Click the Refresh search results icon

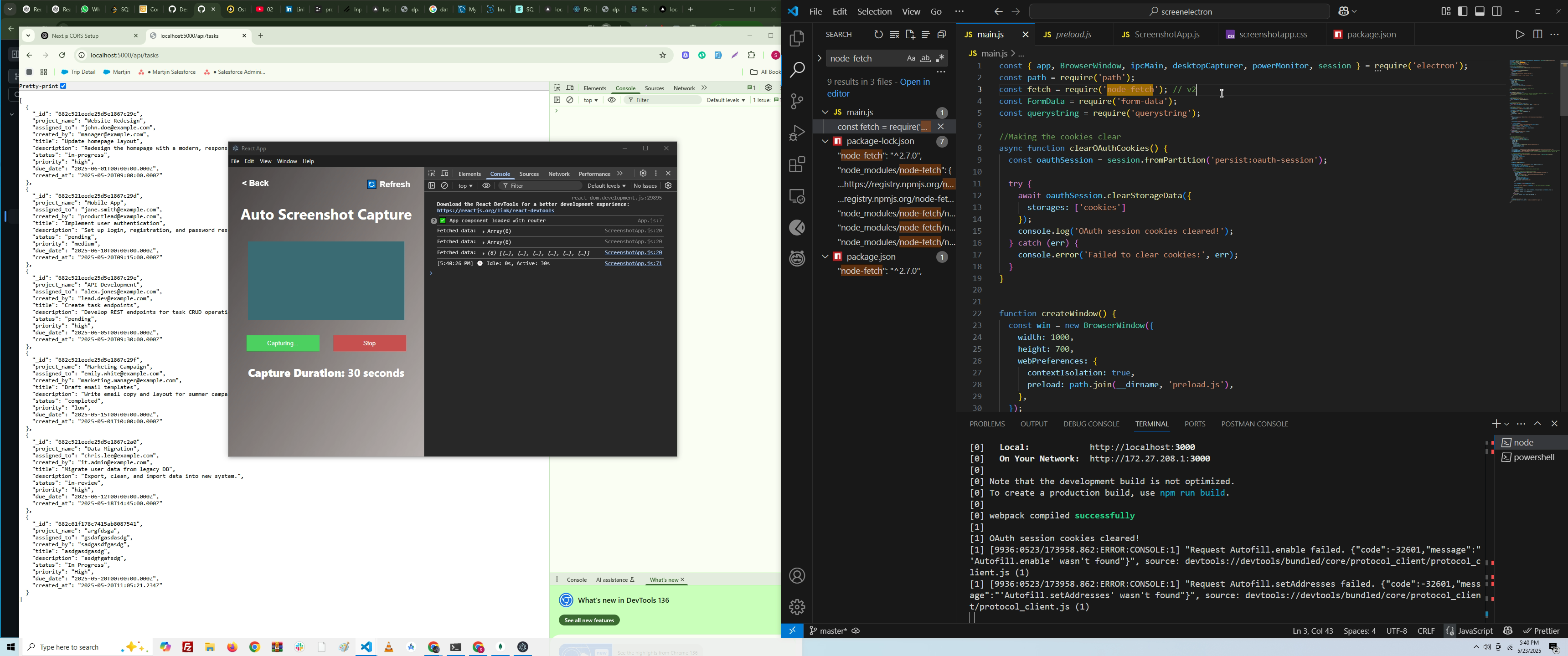[x=878, y=35]
